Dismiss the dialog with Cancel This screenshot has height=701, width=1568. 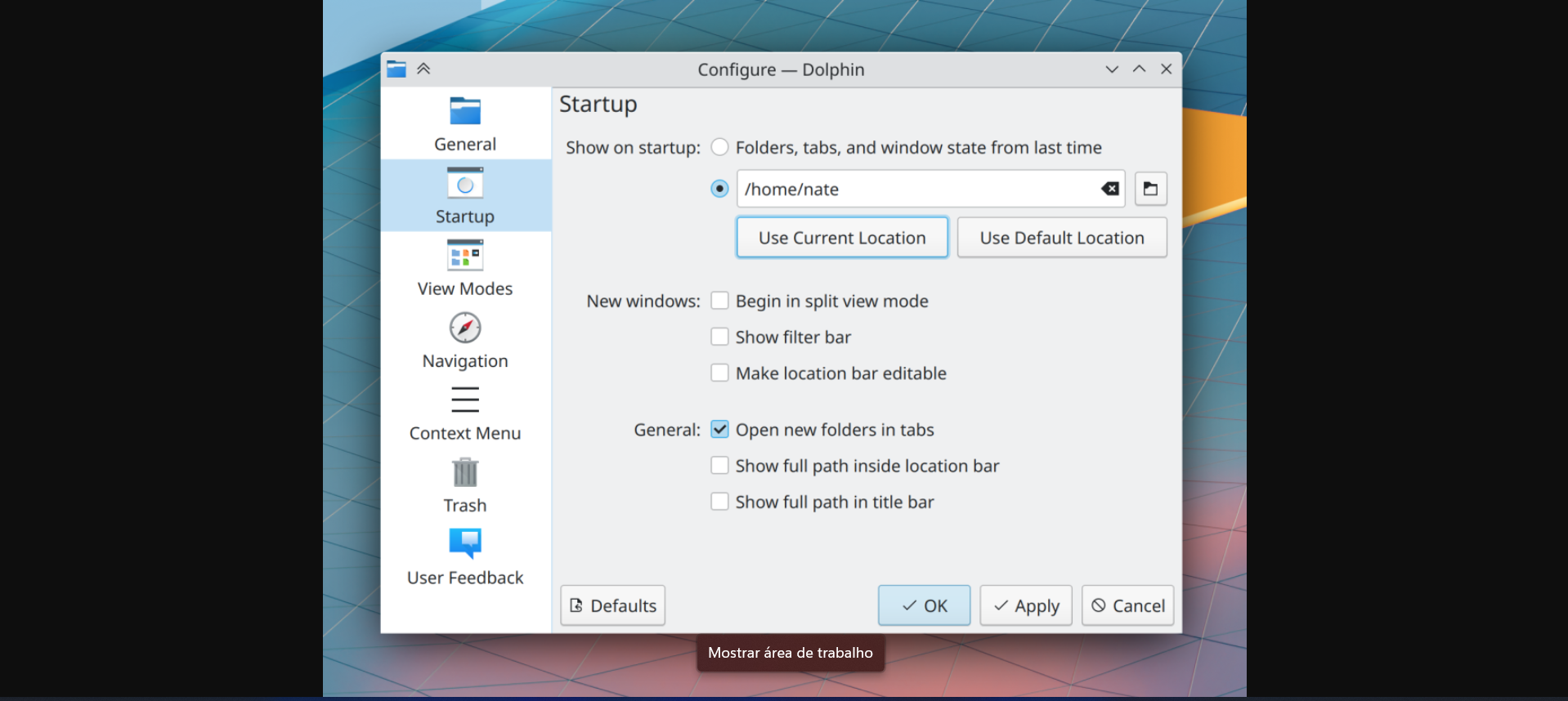(x=1127, y=605)
